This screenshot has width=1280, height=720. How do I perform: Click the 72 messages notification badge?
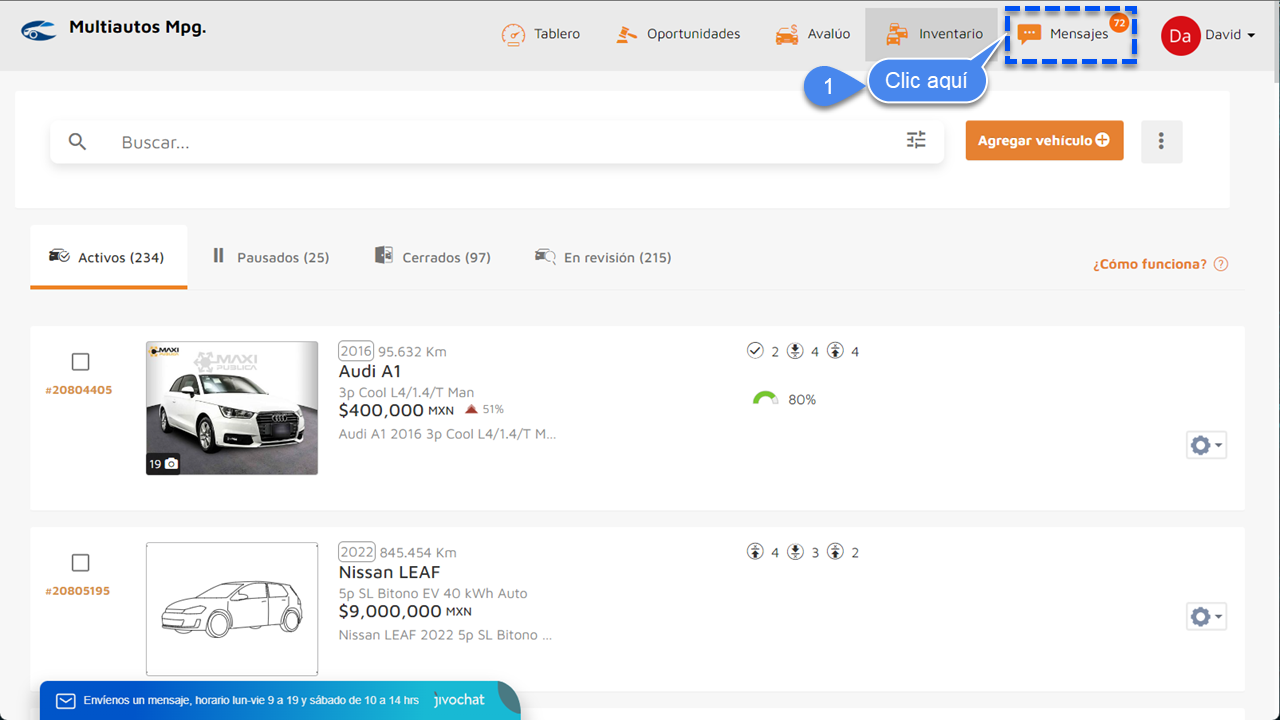[1119, 22]
